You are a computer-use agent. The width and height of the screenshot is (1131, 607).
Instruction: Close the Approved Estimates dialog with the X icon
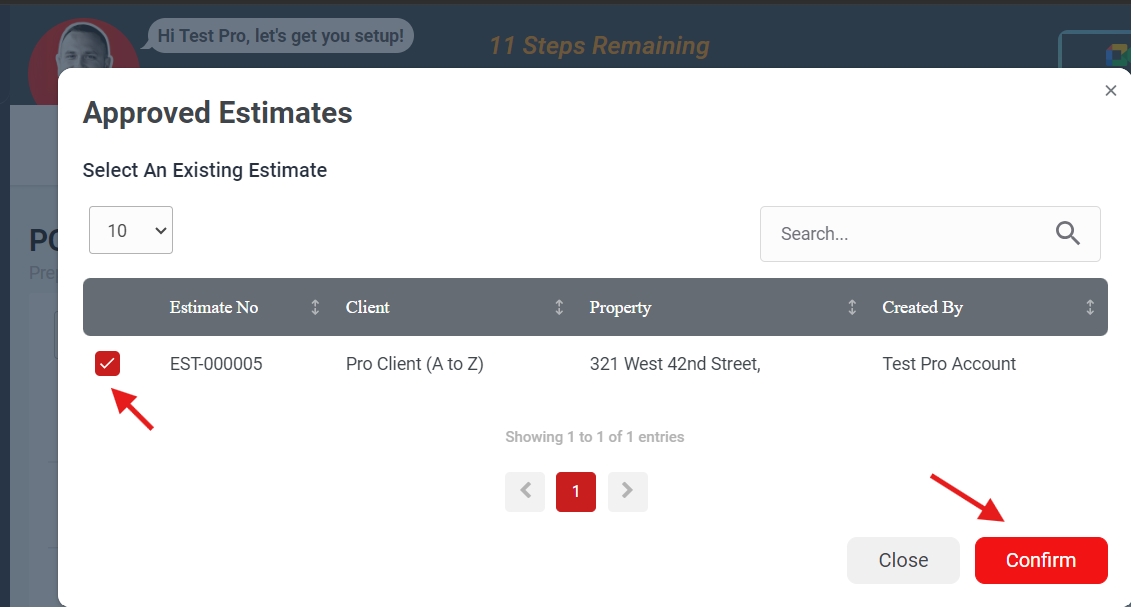point(1110,91)
